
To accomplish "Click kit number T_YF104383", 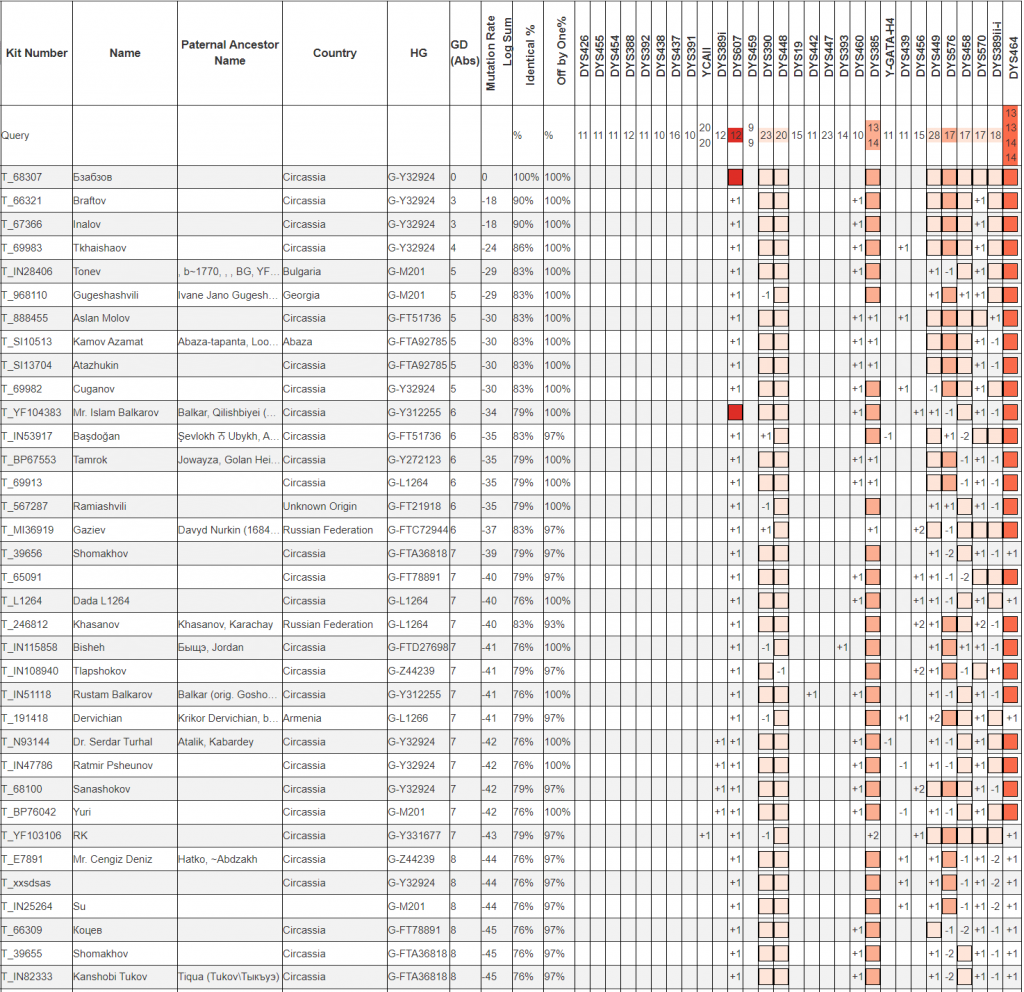I will click(31, 413).
